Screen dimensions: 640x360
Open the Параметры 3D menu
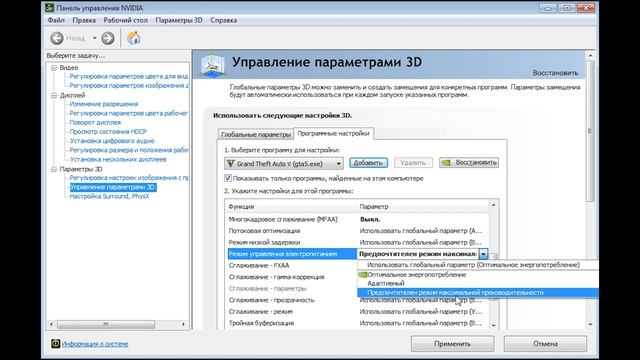(x=179, y=20)
